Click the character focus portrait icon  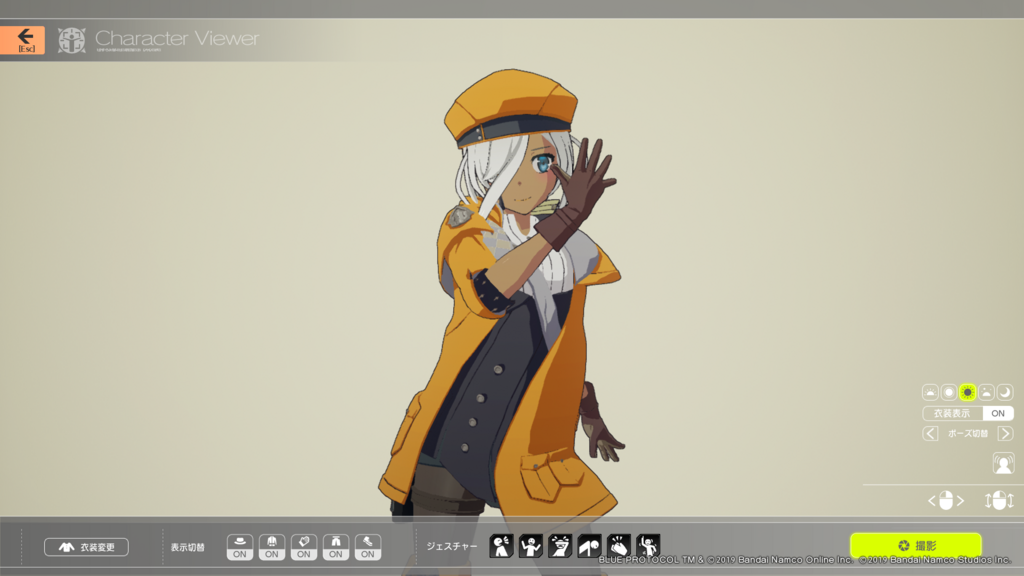click(1003, 464)
